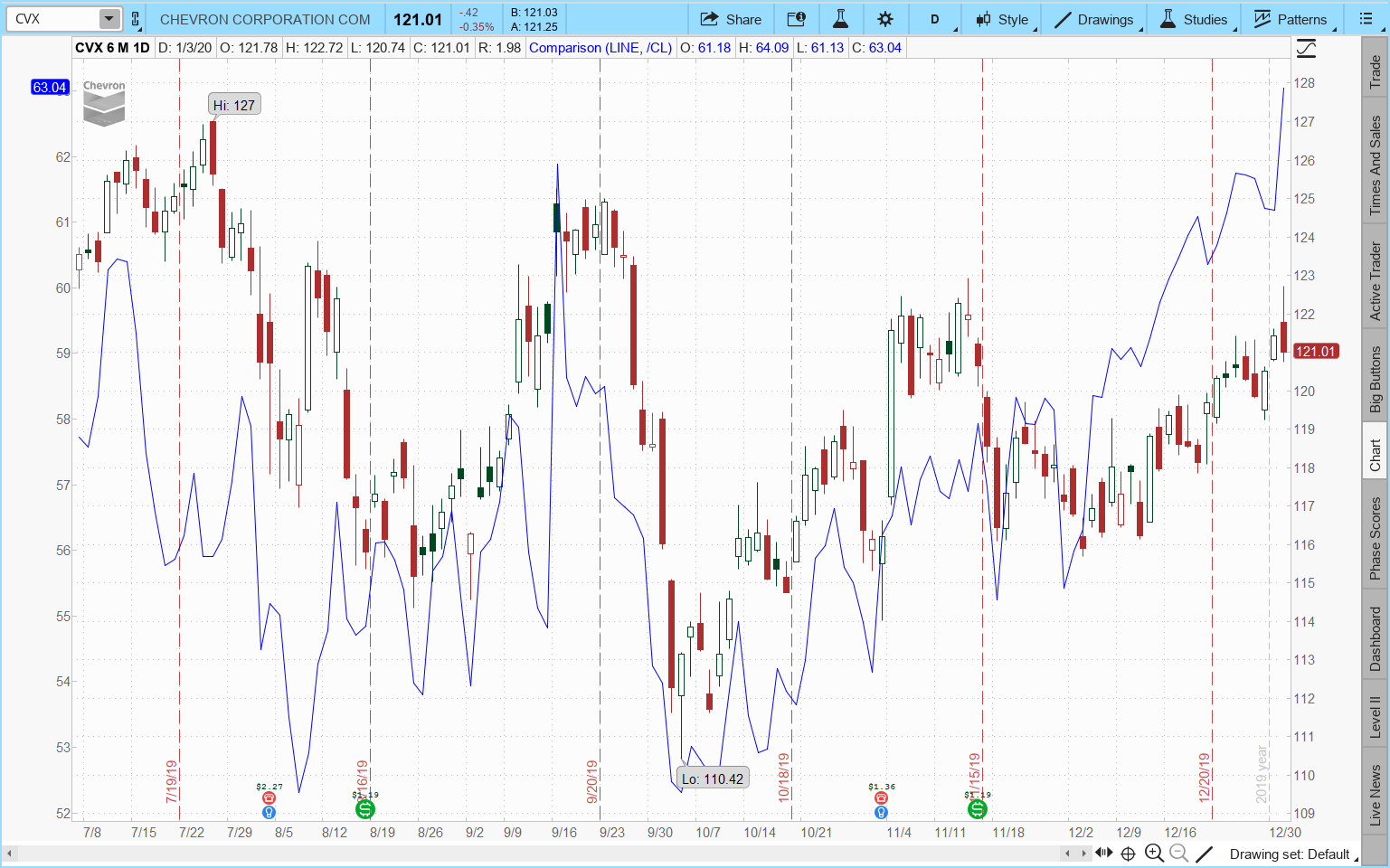The image size is (1390, 868).
Task: Click the scroll left small arrow button
Action: (1068, 854)
